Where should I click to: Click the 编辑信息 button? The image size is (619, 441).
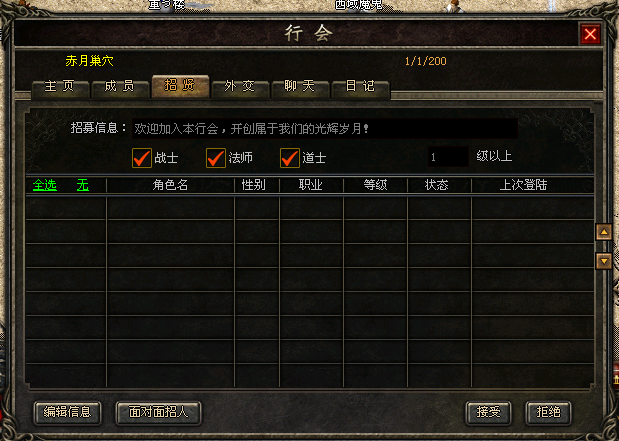pyautogui.click(x=67, y=413)
